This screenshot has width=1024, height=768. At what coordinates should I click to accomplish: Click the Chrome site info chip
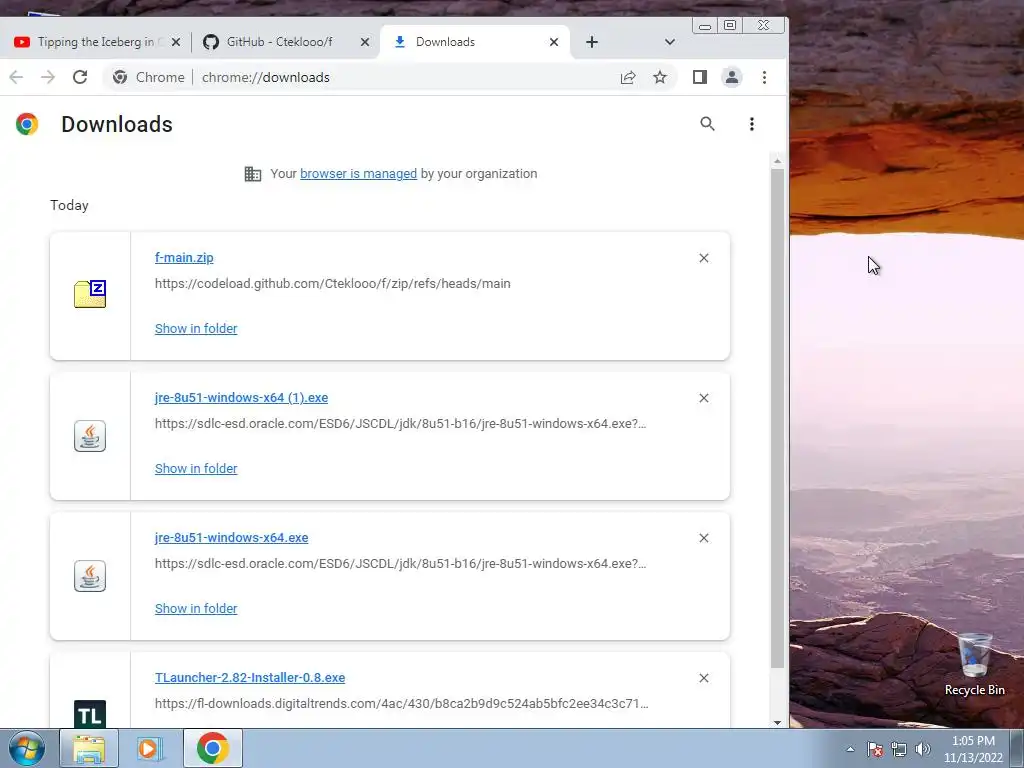coord(149,77)
